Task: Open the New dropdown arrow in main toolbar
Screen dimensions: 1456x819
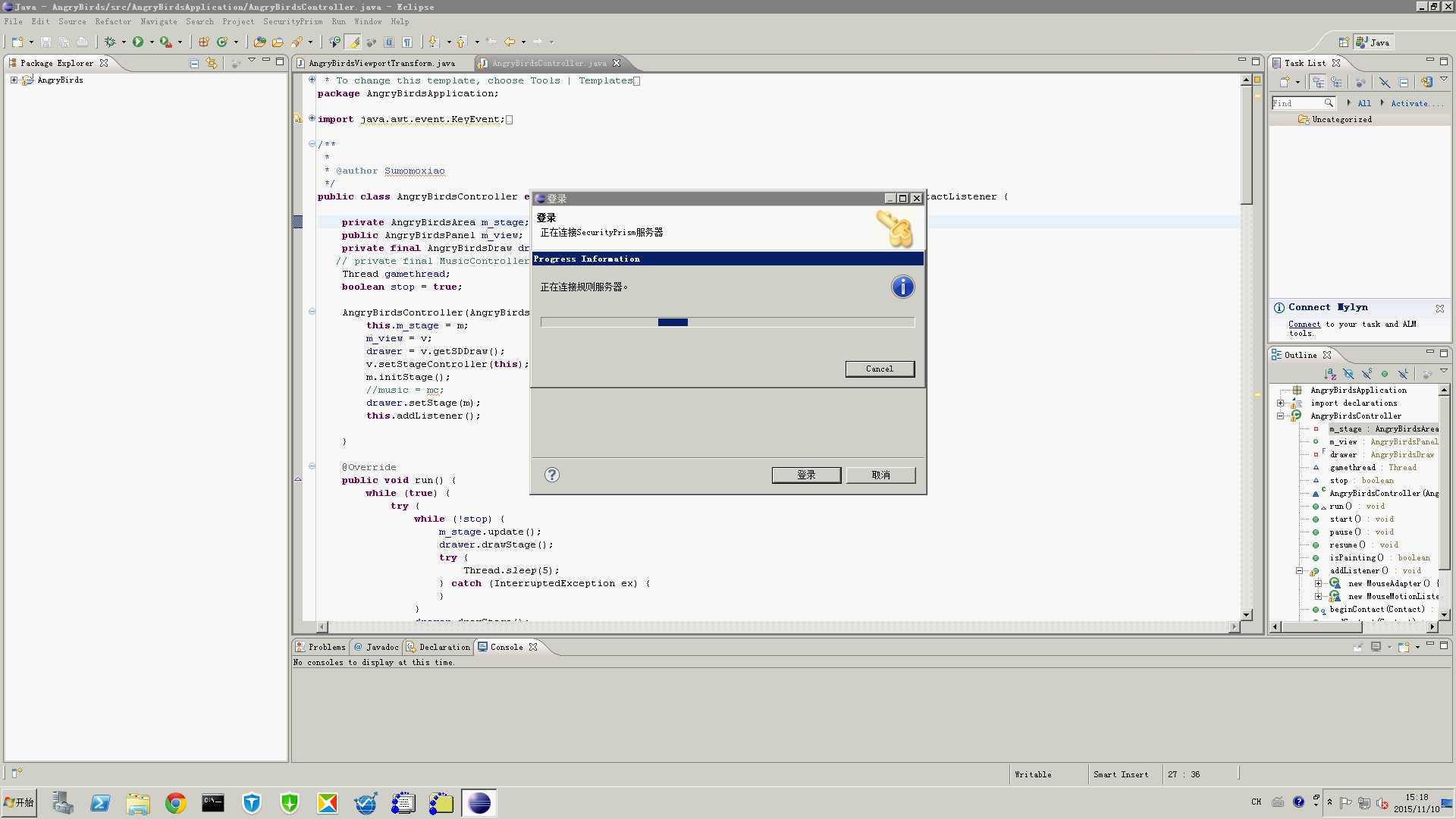Action: click(31, 42)
